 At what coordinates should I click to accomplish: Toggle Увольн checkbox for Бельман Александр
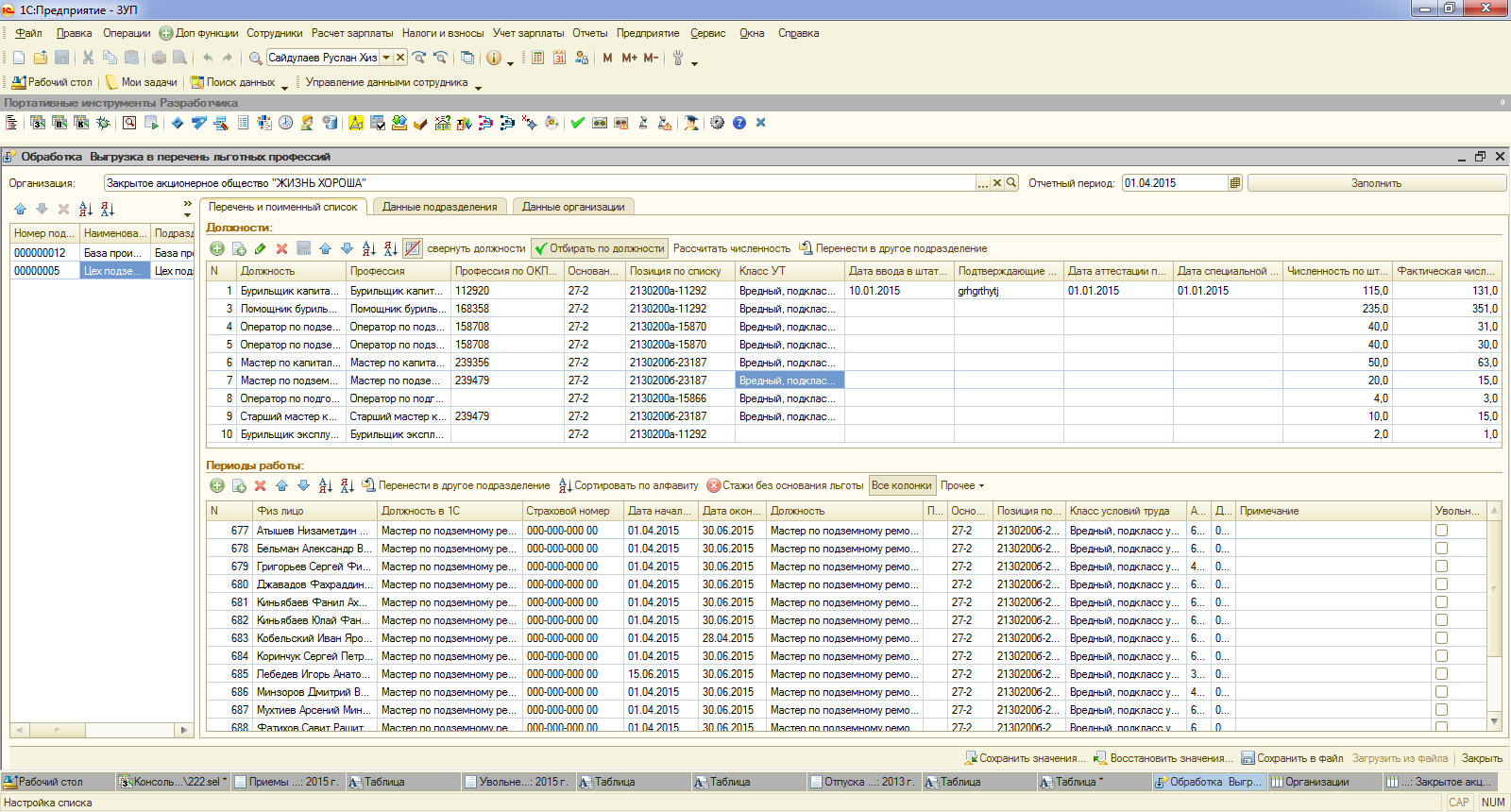1441,549
